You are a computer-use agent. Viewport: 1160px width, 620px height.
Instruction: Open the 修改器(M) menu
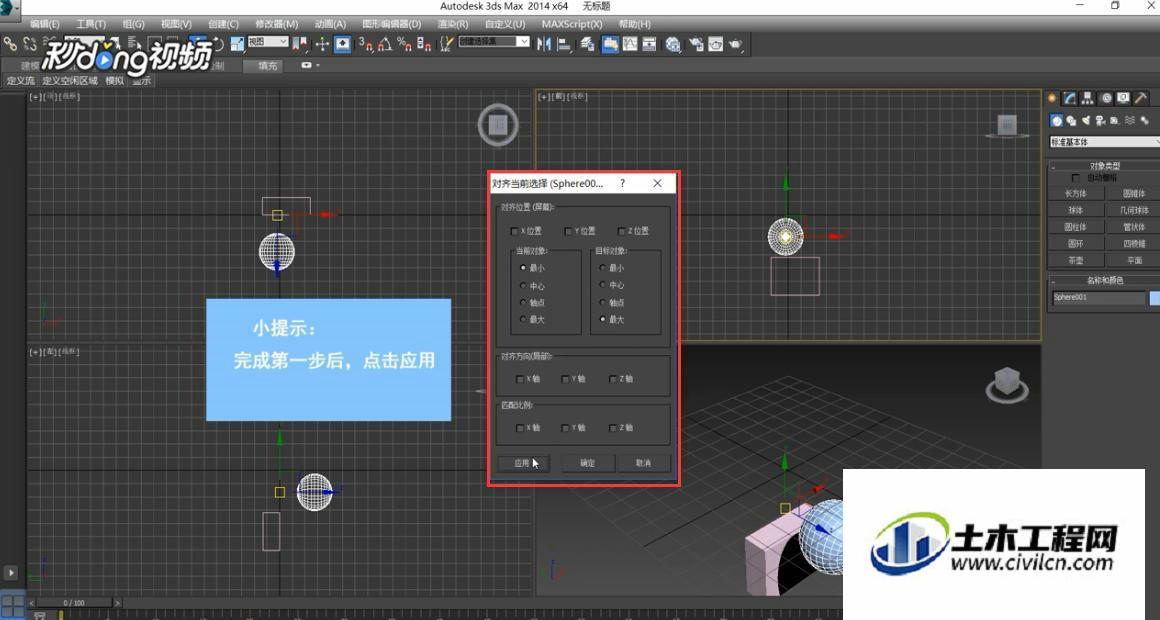(277, 24)
